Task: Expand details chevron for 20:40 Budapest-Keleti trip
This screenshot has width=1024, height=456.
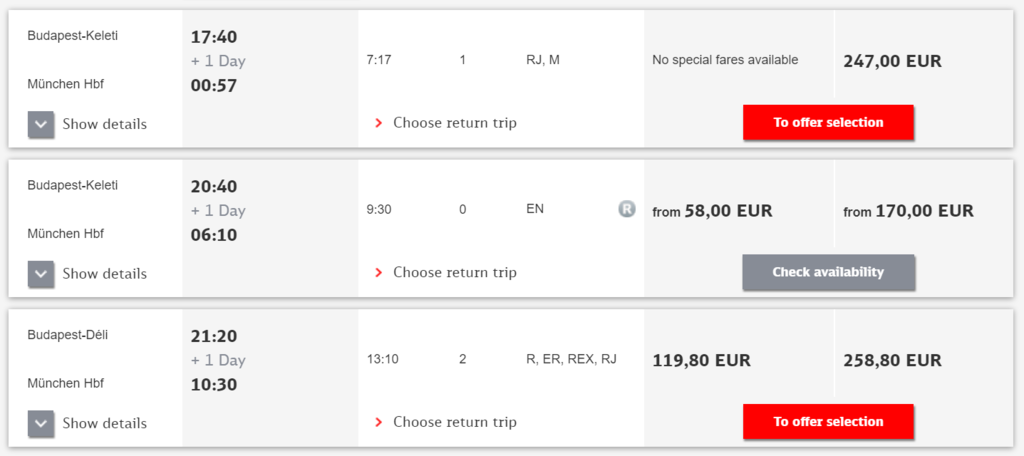Action: 41,274
